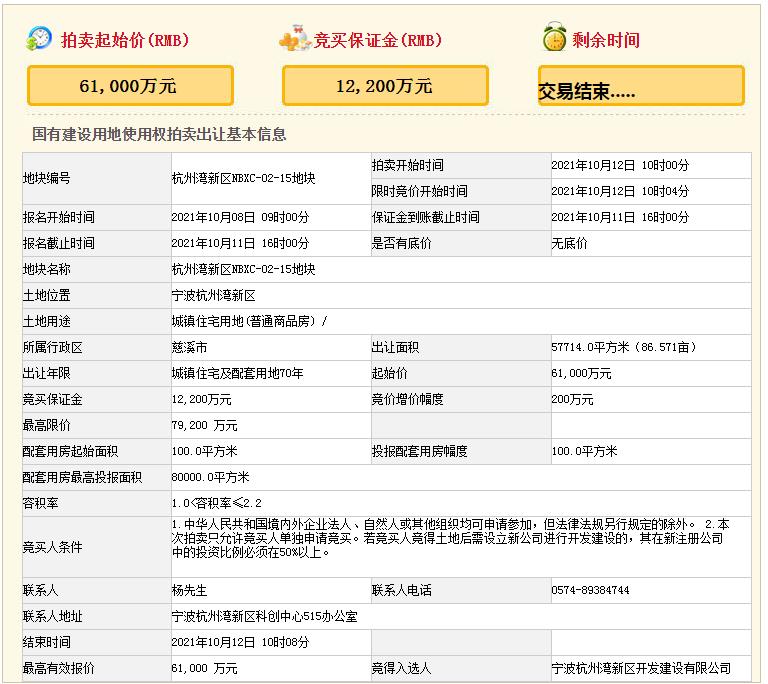Click the coins icon beside 竞买保证金
Screen dimensions: 768x684
point(295,38)
